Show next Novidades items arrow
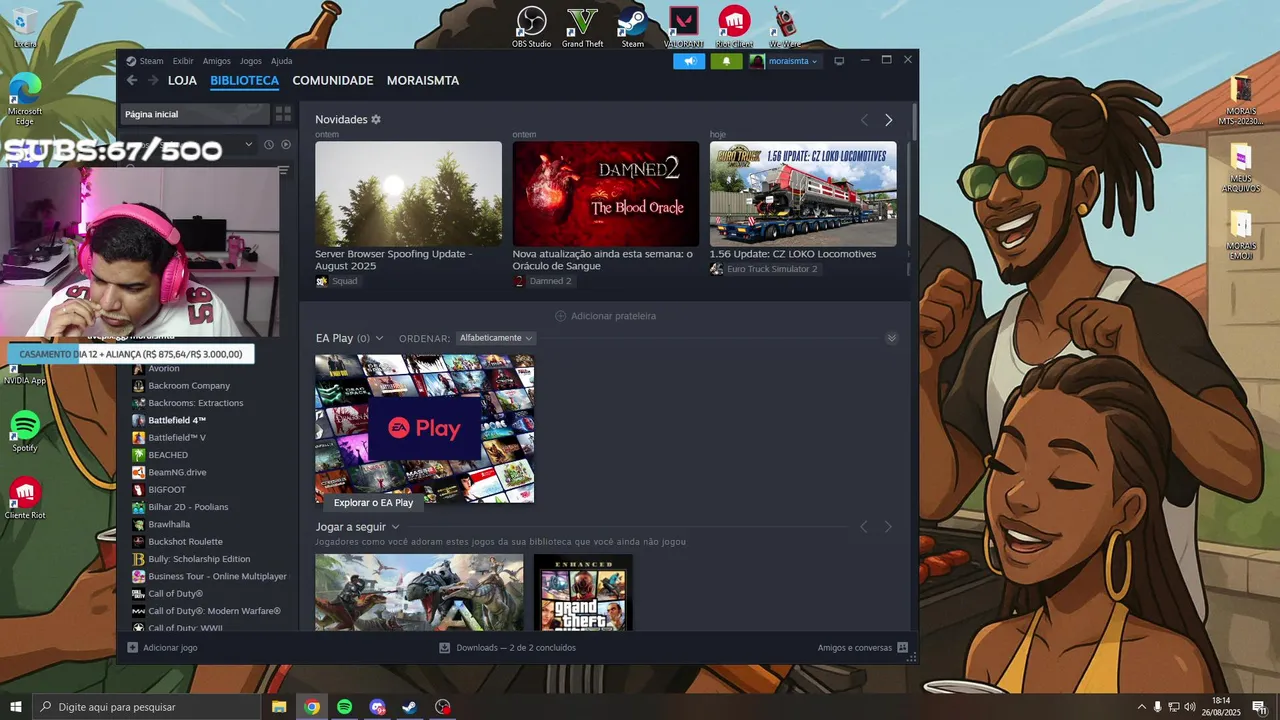The width and height of the screenshot is (1280, 720). point(888,120)
